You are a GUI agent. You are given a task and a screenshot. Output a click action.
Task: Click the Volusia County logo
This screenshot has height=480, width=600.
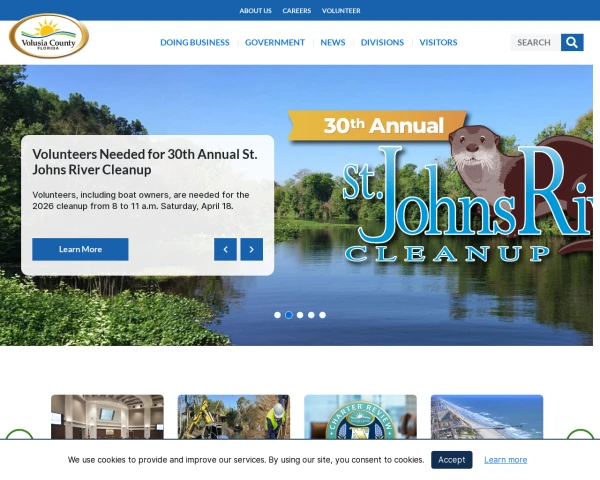(x=49, y=36)
